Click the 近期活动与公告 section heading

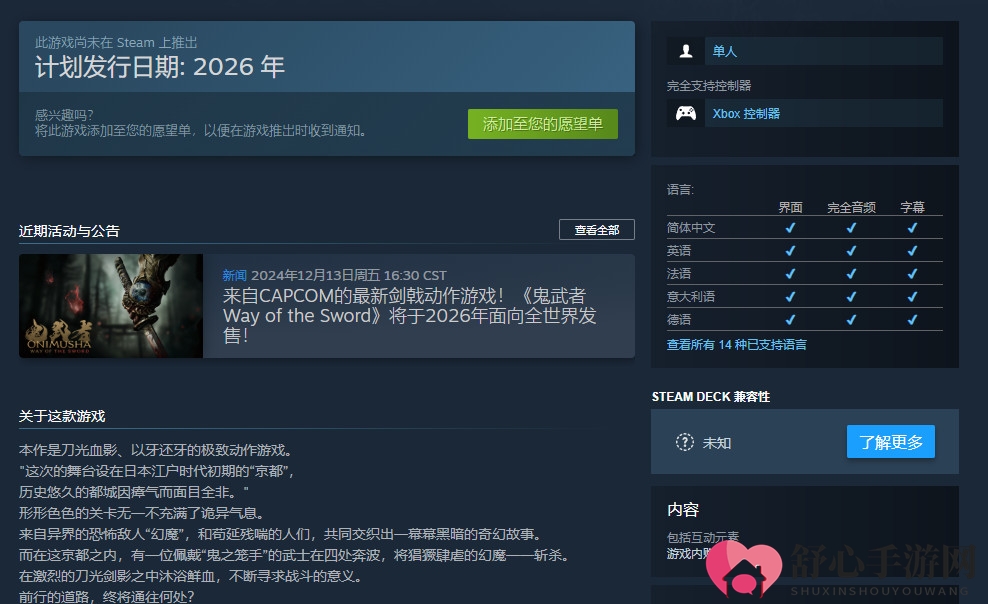tap(69, 231)
